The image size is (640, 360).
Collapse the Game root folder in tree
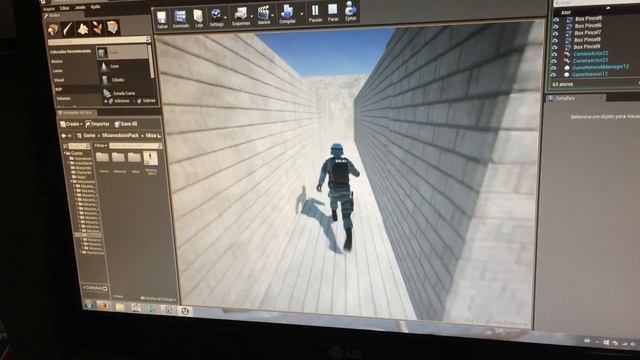(66, 153)
